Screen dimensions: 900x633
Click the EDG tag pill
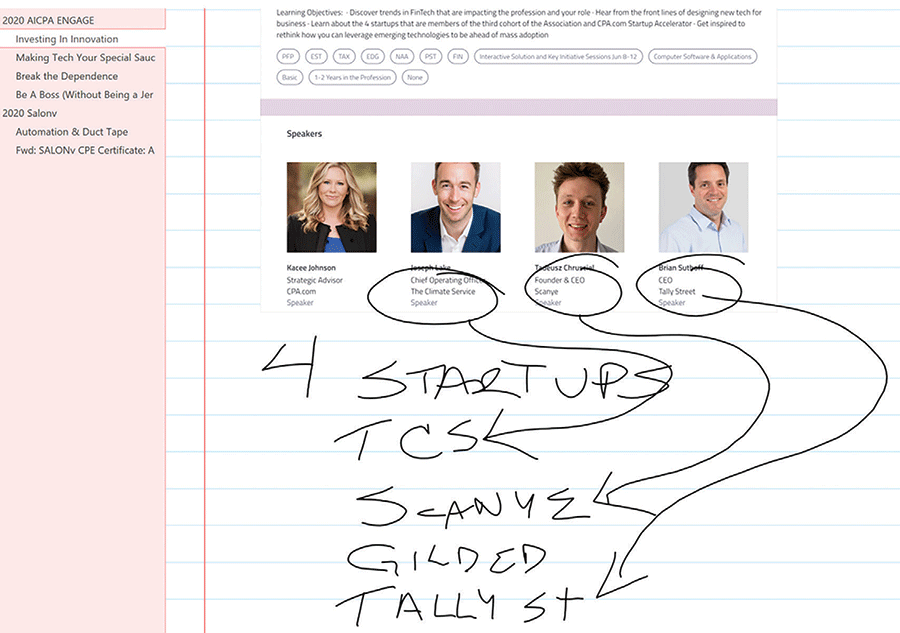point(373,56)
